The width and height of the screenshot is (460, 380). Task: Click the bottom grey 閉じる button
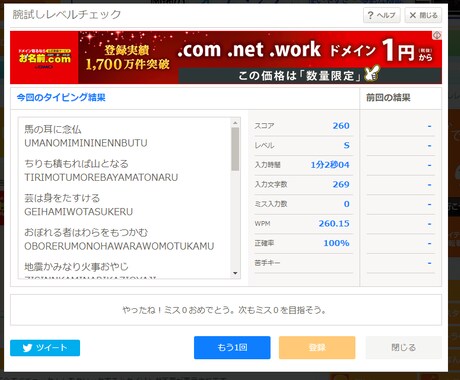(404, 347)
